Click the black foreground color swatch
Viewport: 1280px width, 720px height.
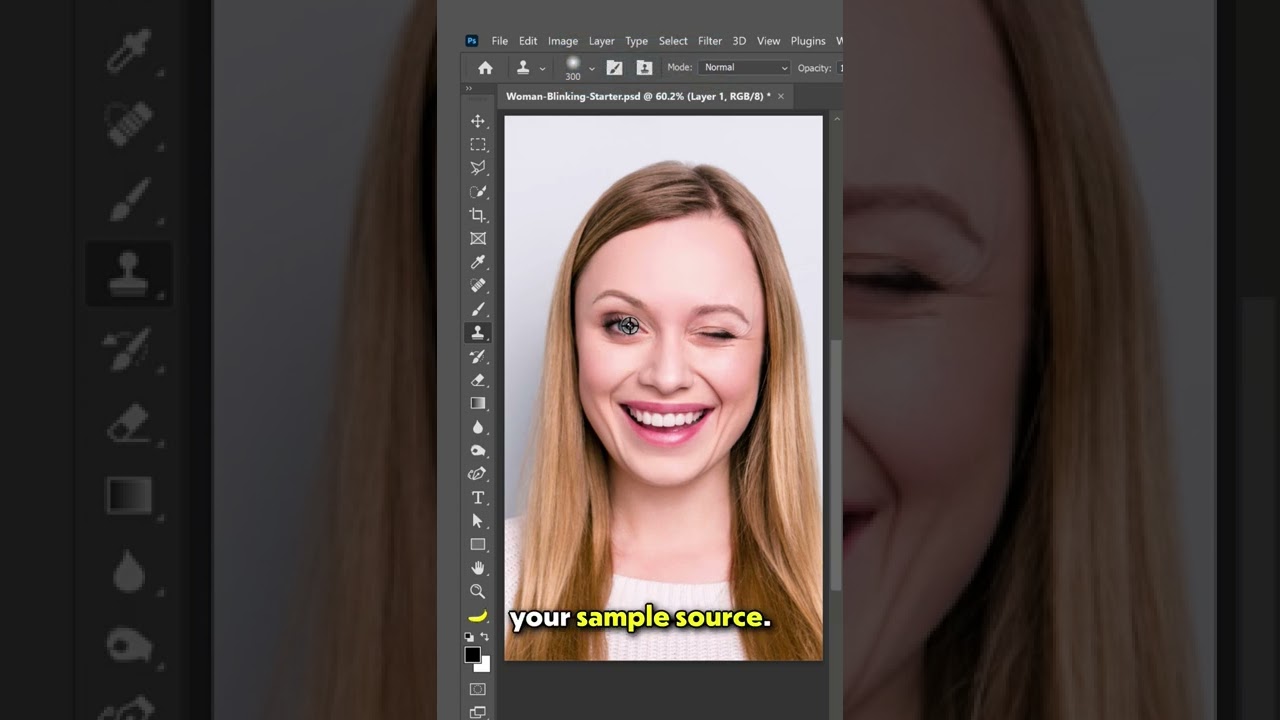(x=473, y=655)
